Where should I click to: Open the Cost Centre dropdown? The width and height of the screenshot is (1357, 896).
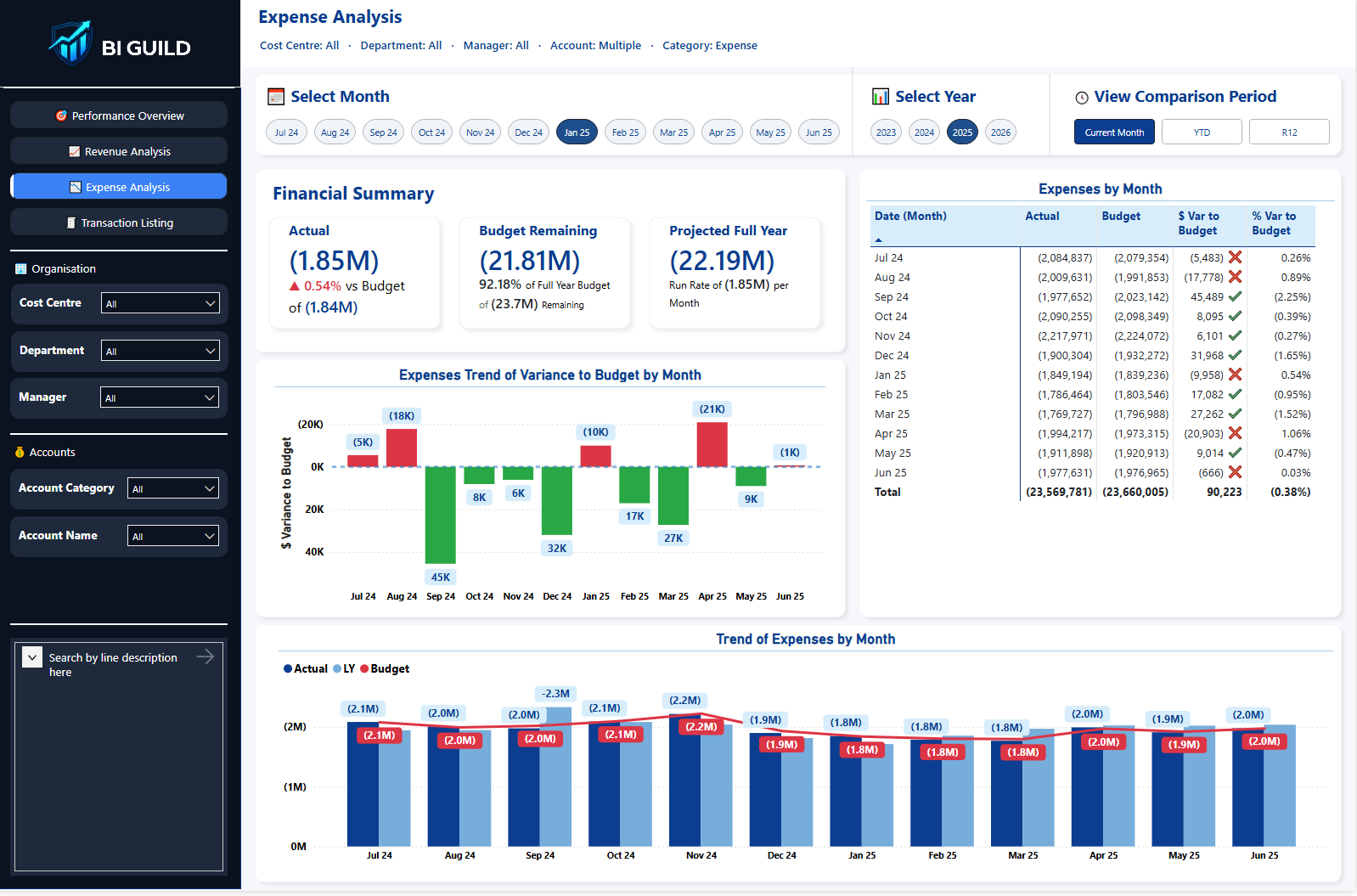pyautogui.click(x=160, y=303)
